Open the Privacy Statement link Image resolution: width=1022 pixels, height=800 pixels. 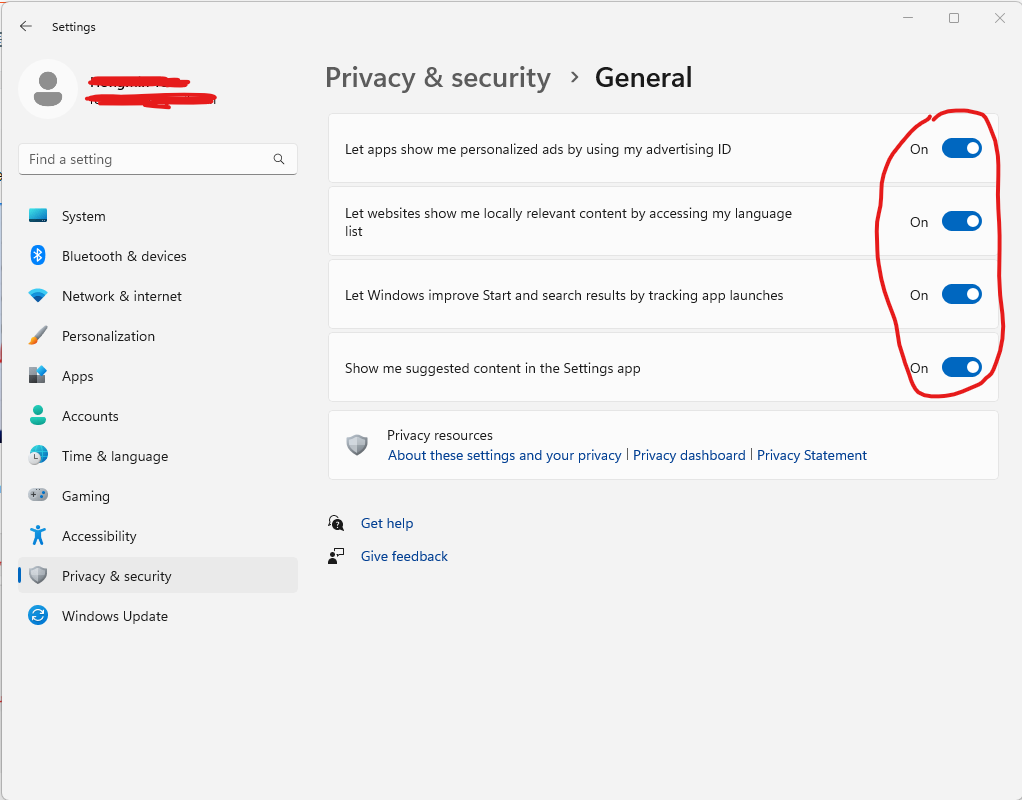coord(811,455)
